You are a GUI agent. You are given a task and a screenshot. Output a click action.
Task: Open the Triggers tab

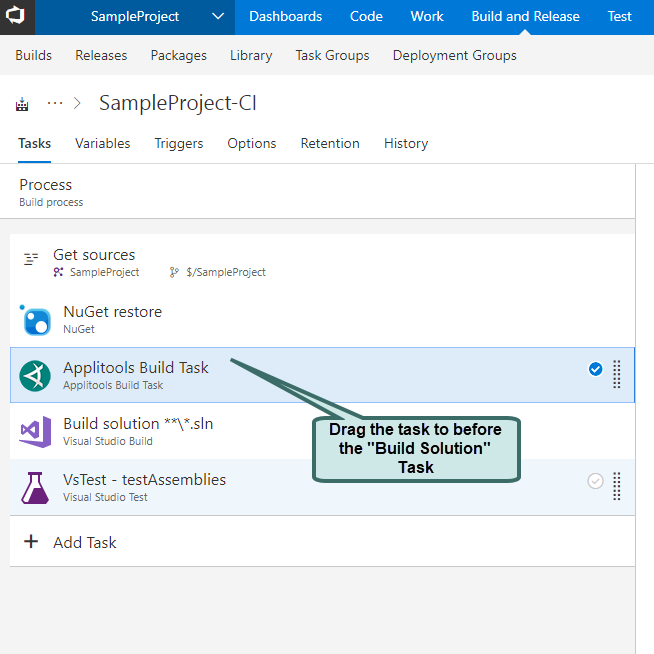pyautogui.click(x=178, y=143)
